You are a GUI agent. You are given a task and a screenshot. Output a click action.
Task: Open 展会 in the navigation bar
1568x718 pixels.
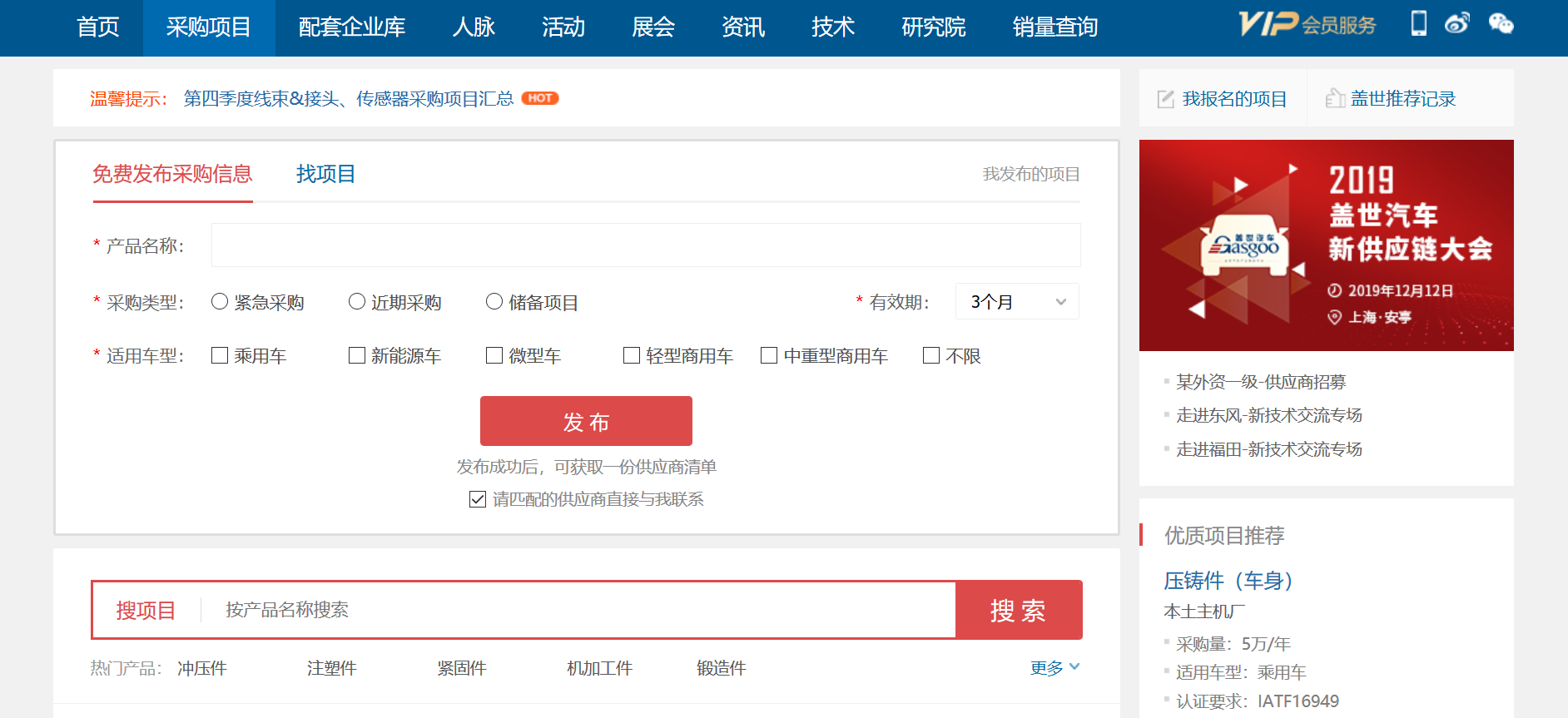coord(653,27)
